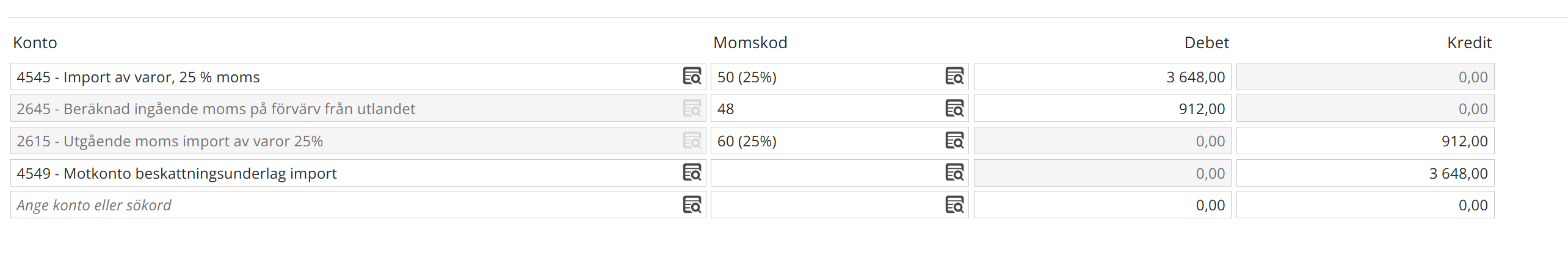Click debit amount 3 648,00 field
1568x275 pixels.
(x=1102, y=77)
